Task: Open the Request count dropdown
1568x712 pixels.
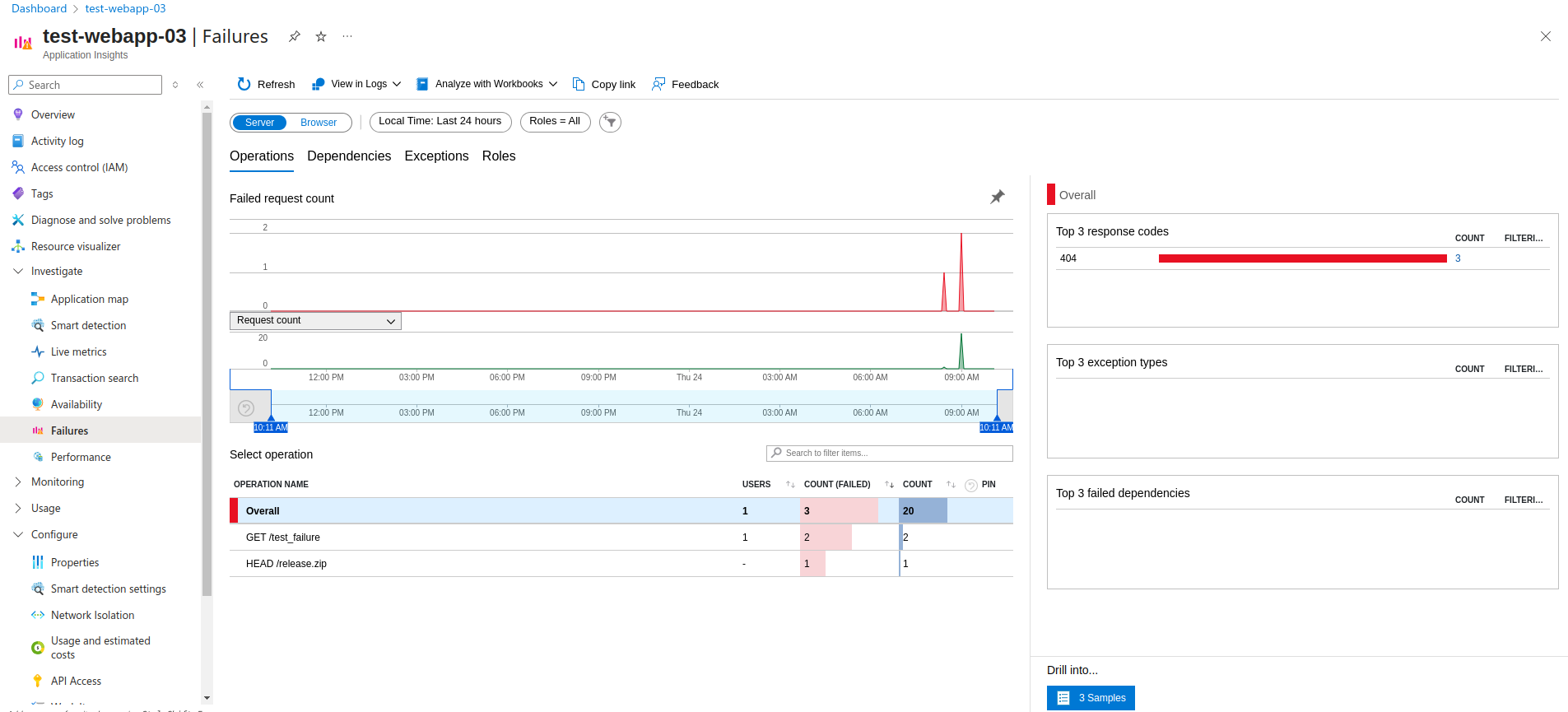Action: point(315,320)
